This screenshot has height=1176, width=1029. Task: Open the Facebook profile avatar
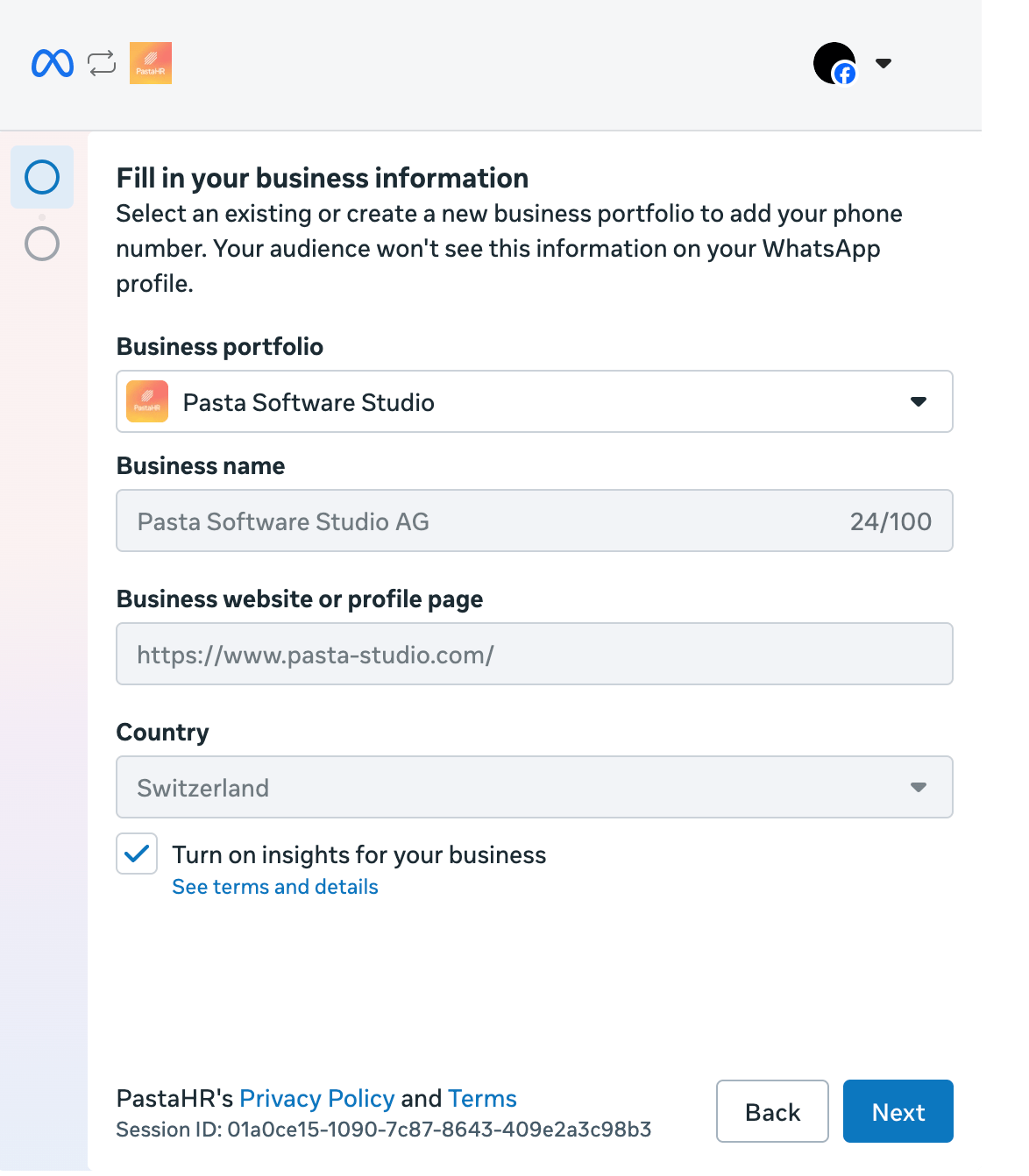[834, 63]
